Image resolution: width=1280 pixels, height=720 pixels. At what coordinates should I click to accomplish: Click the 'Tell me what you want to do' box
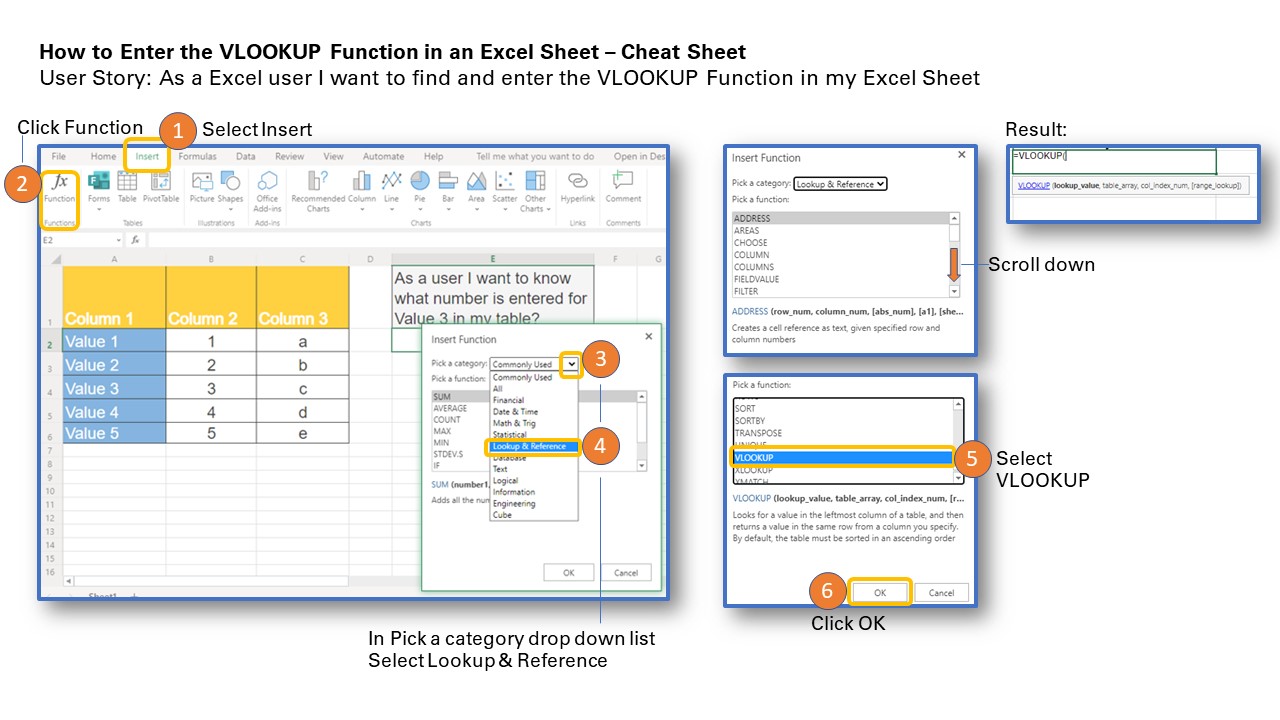click(x=535, y=156)
